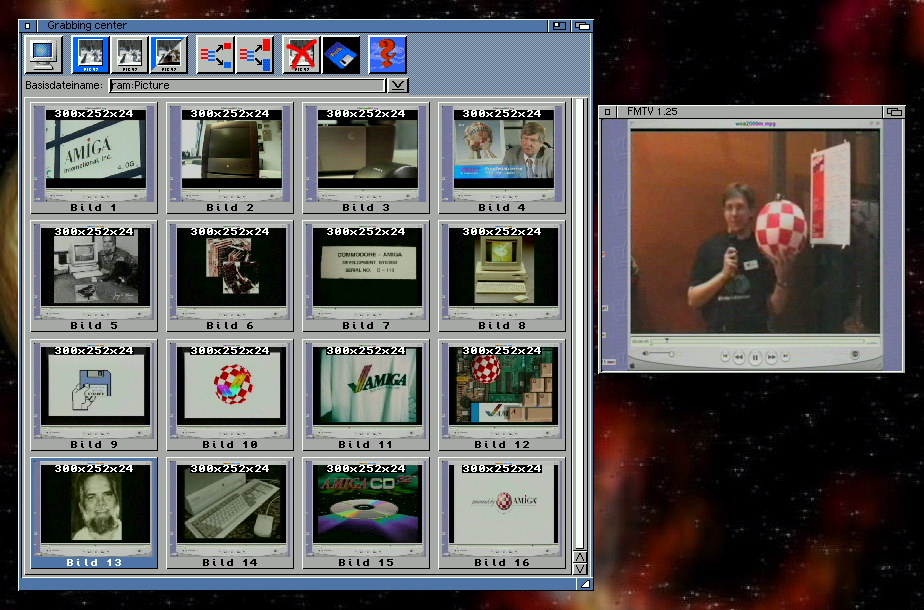Click the computer monitor icon in toolbar

(44, 55)
